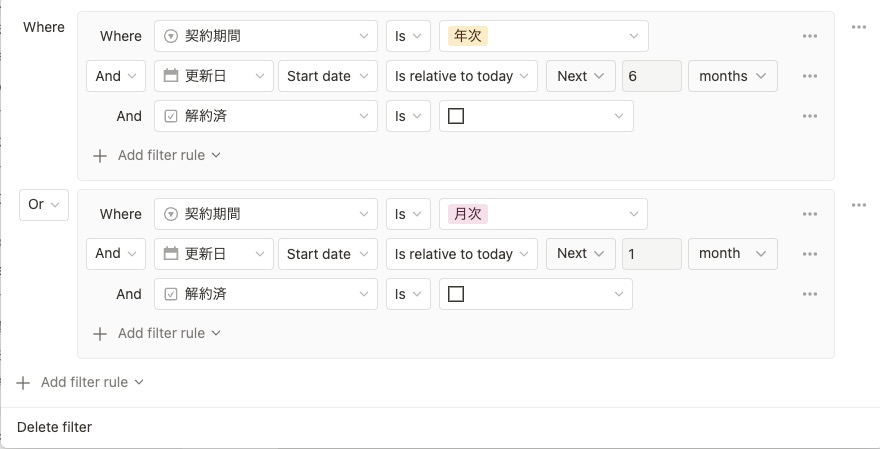Open options for the 月次 rule row
880x449 pixels.
coord(810,214)
